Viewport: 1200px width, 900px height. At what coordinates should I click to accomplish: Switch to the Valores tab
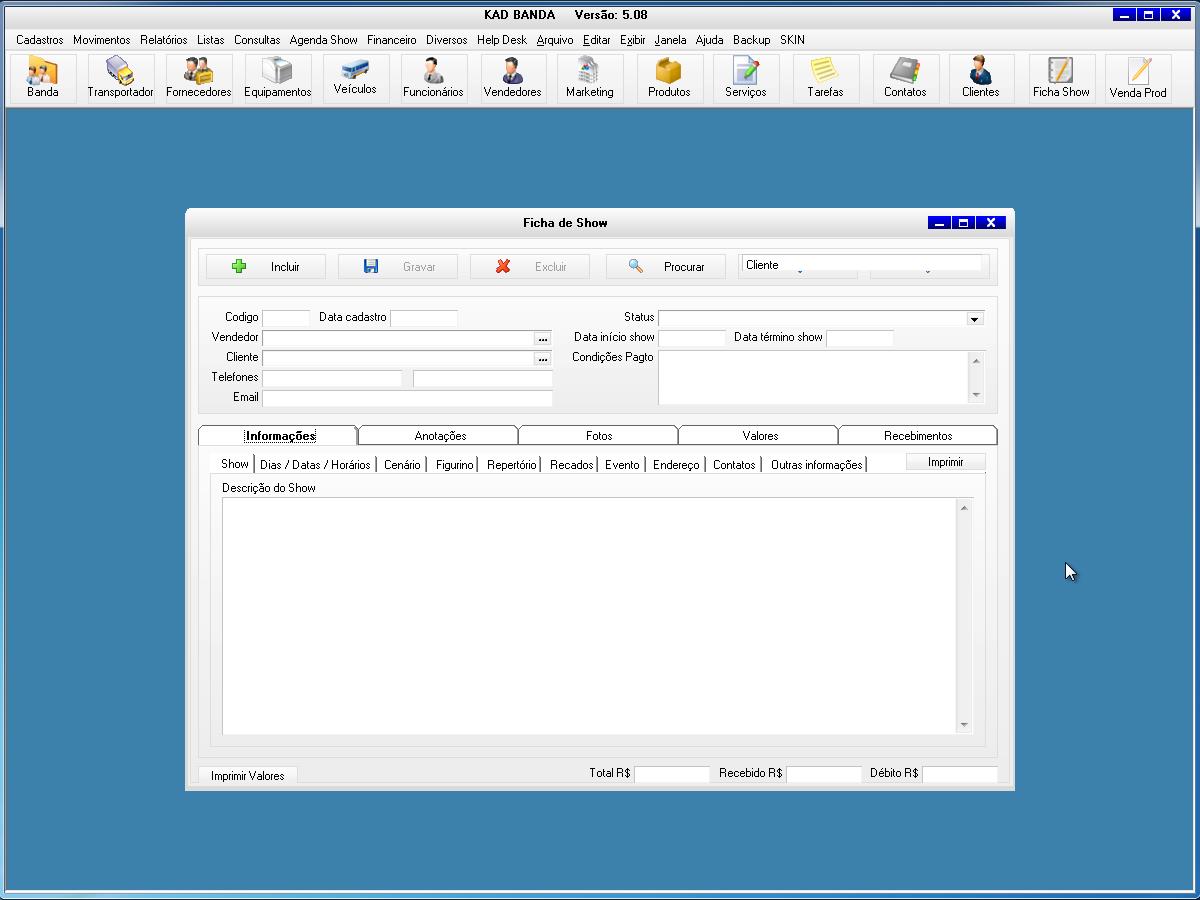coord(760,436)
